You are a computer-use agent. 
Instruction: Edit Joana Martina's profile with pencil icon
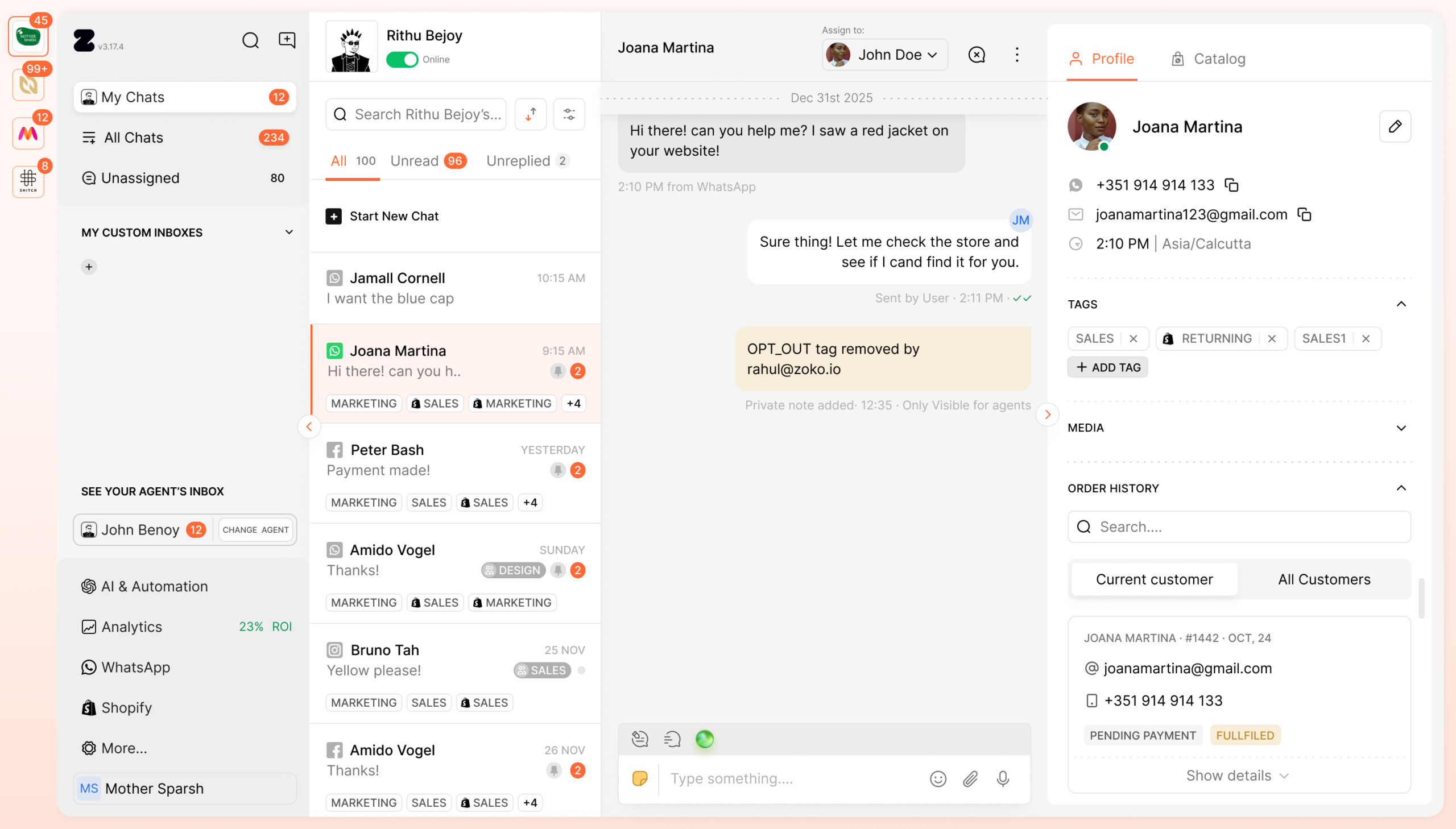coord(1395,126)
